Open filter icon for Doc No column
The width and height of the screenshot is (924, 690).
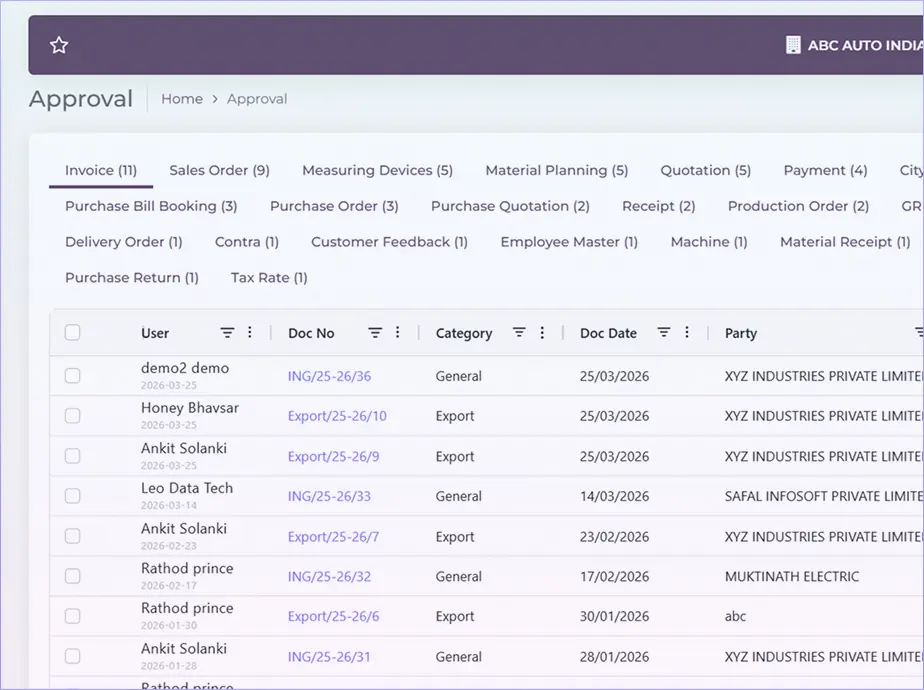(375, 333)
